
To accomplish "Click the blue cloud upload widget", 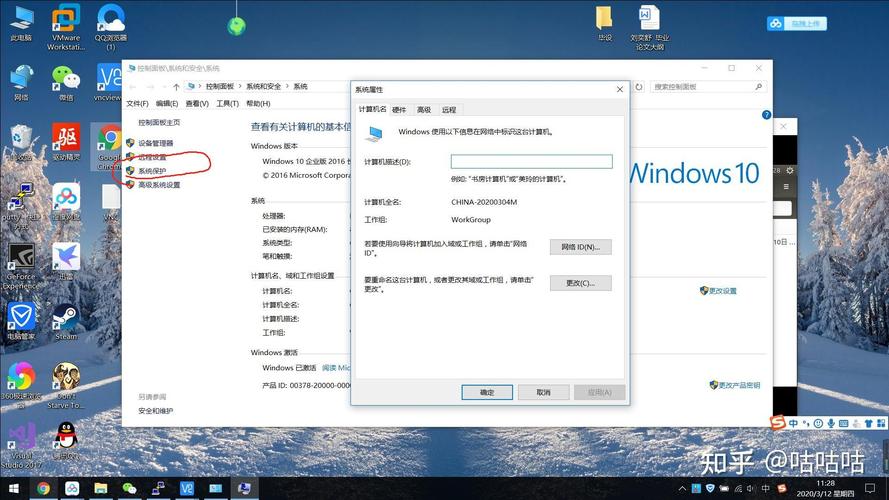I will (x=797, y=23).
